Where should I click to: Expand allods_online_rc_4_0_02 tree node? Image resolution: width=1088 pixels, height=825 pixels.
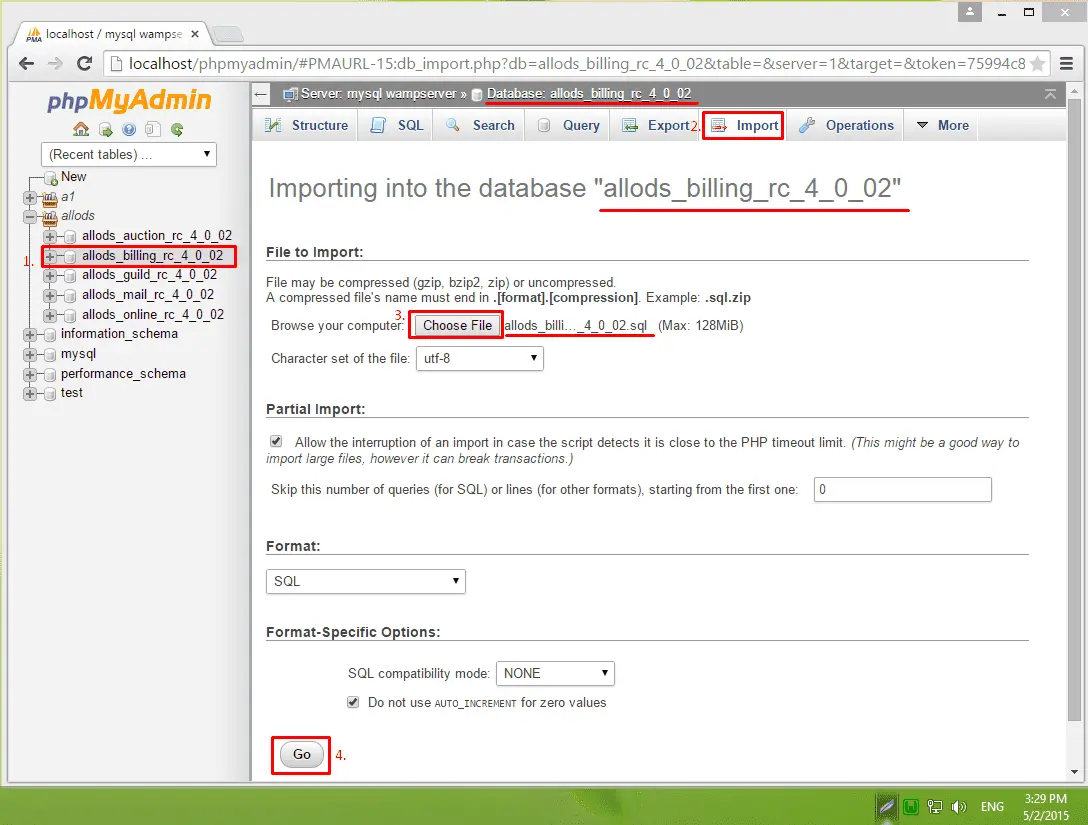coord(50,315)
